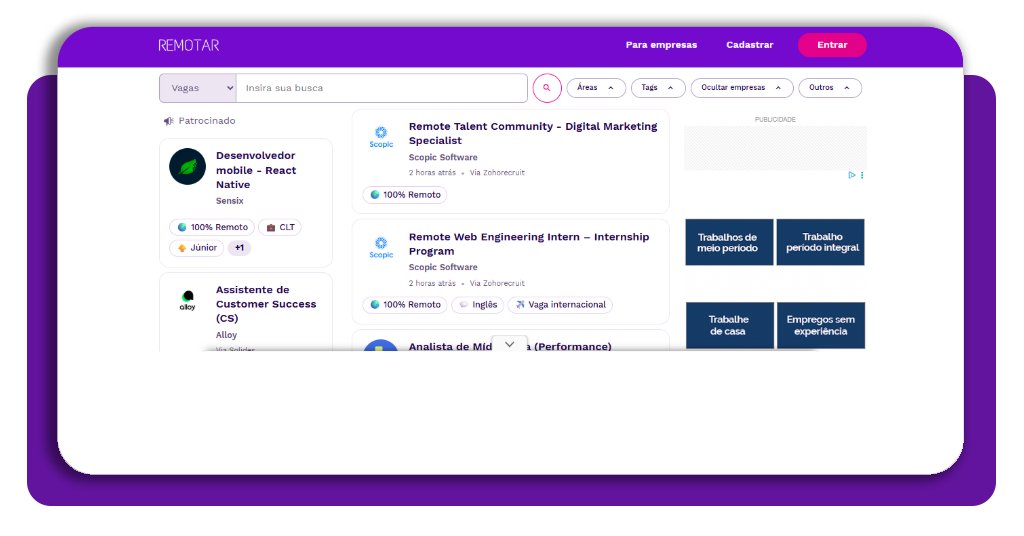Viewport: 1024px width, 536px height.
Task: Click Scopic Software under Web Engineering Intern
Action: tap(443, 267)
